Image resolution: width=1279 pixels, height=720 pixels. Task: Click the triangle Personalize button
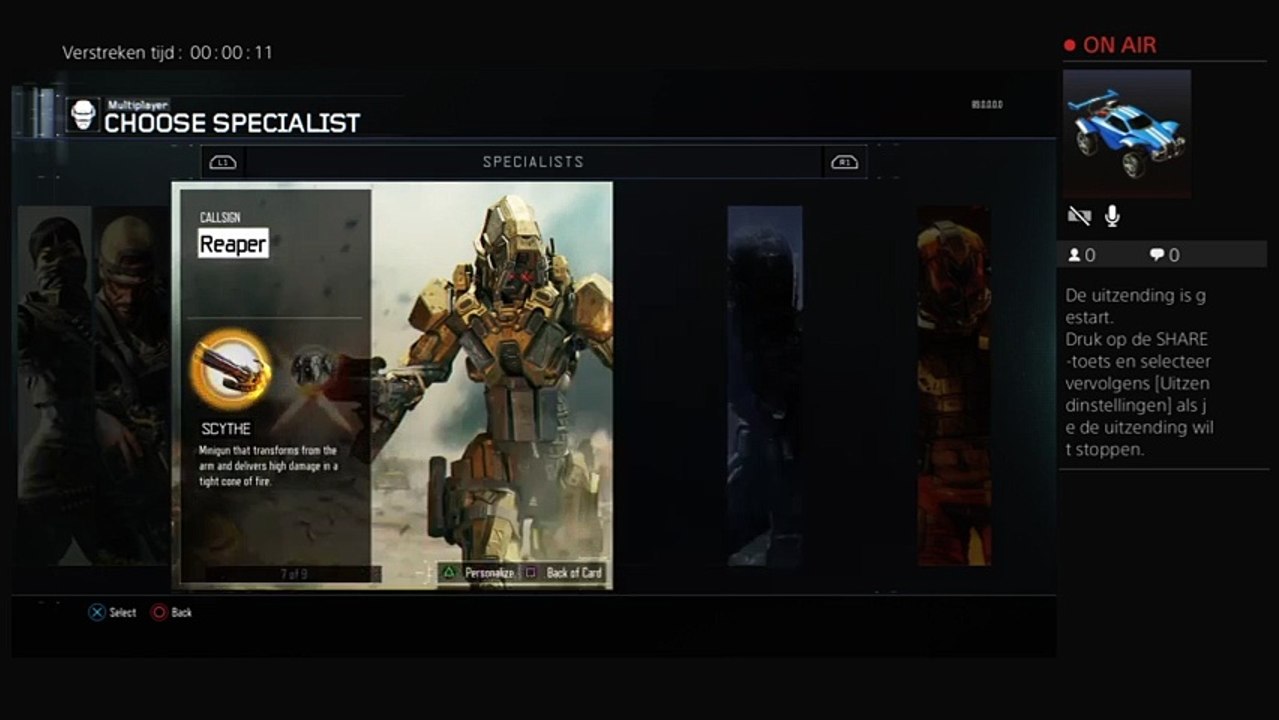click(477, 573)
